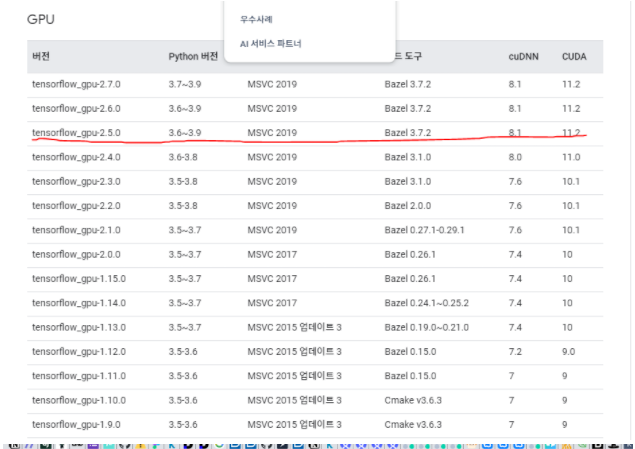Image resolution: width=635 pixels, height=449 pixels.
Task: Select the tensorflow_gpu-1.13.0 cell
Action: coord(79,328)
